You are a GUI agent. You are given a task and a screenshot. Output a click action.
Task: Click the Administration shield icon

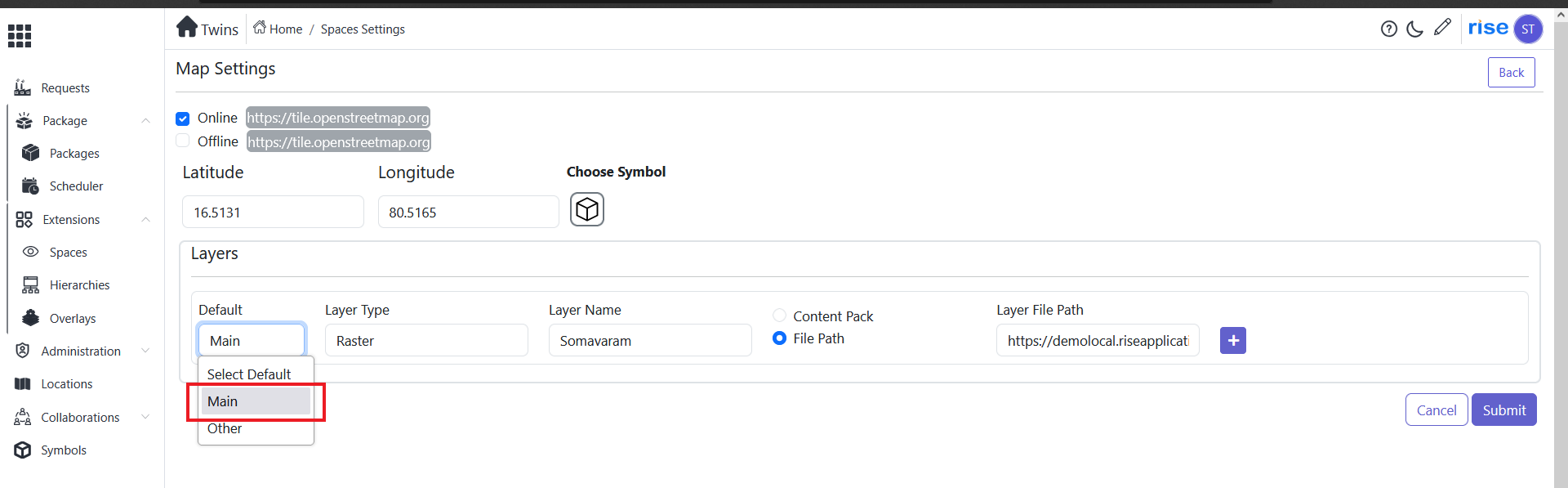click(23, 351)
